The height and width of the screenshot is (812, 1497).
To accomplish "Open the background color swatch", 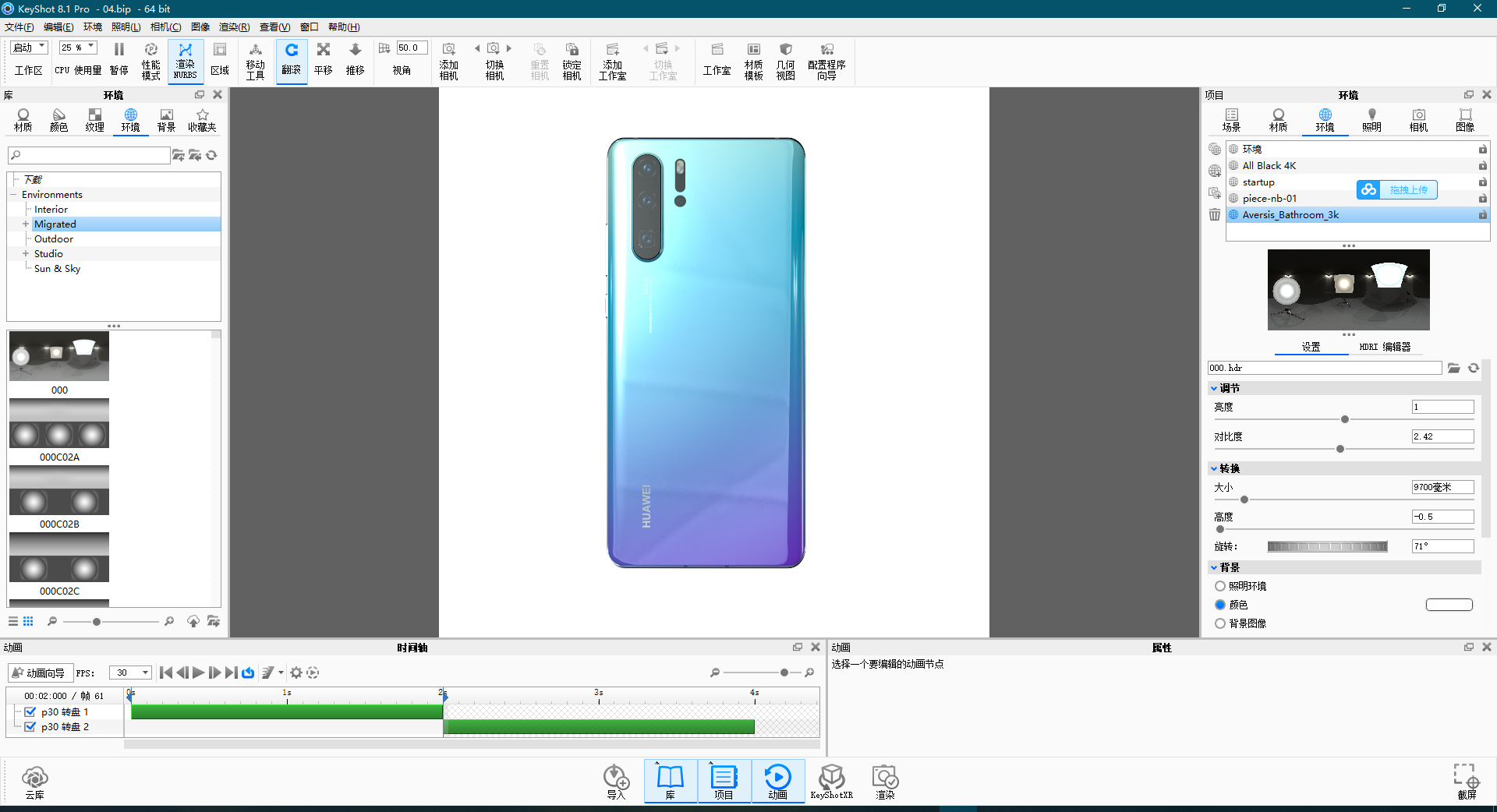I will pos(1449,605).
